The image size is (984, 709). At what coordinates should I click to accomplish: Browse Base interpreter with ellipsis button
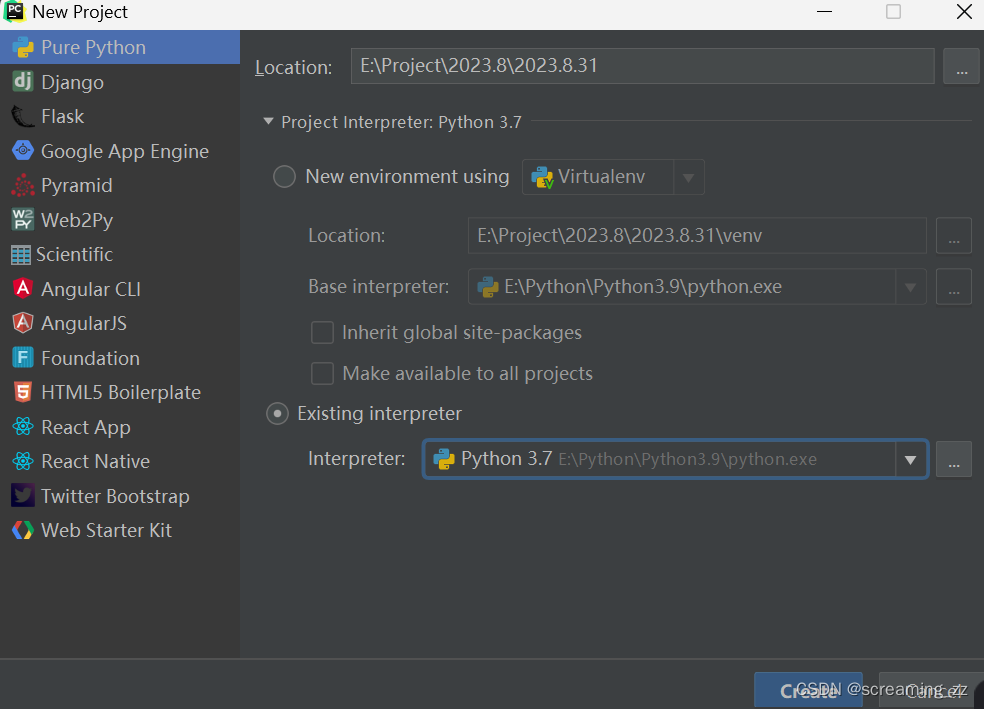pos(954,287)
